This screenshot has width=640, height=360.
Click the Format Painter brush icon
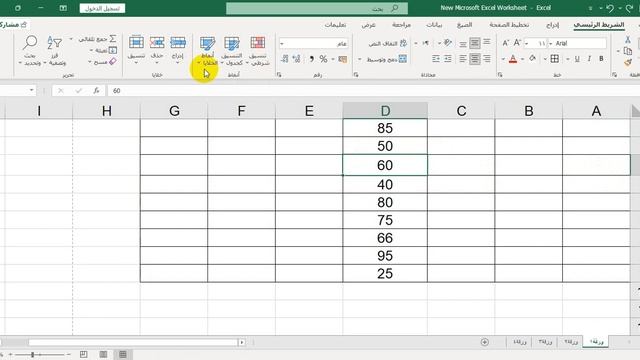click(x=628, y=62)
